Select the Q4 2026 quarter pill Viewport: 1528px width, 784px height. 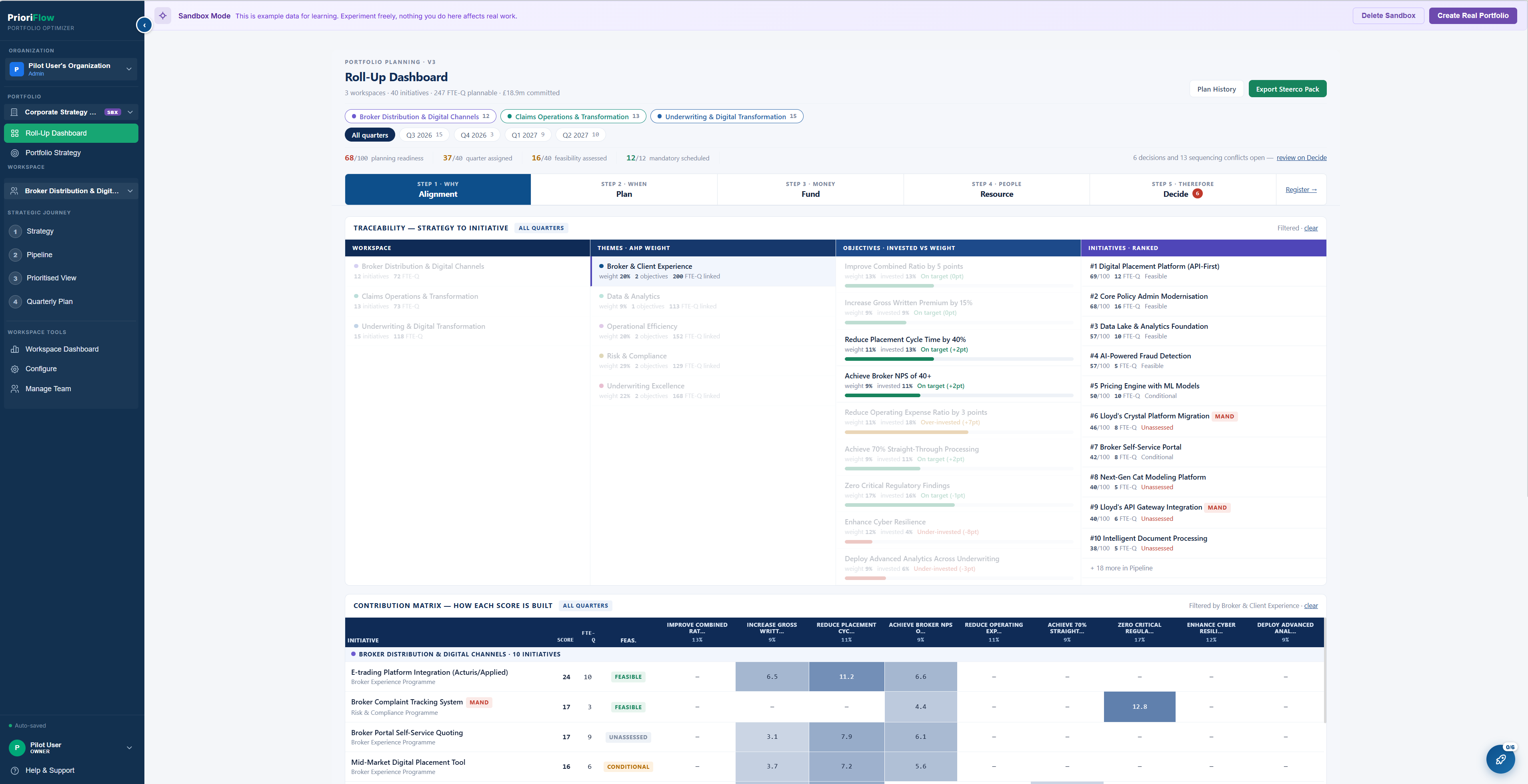(x=477, y=135)
